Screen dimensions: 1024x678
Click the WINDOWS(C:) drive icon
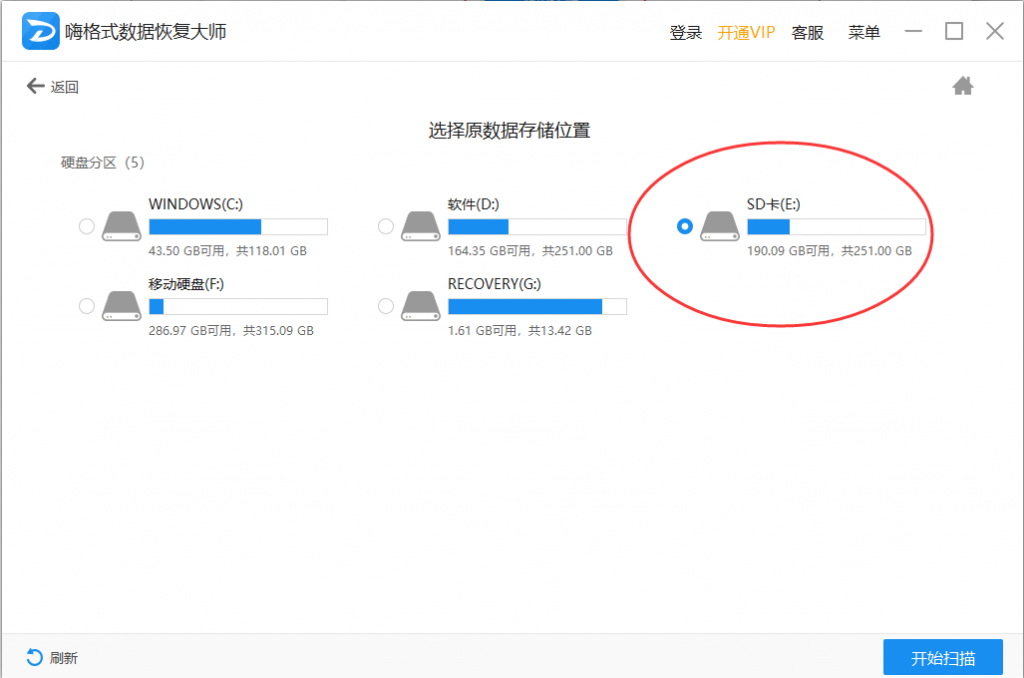pyautogui.click(x=121, y=227)
